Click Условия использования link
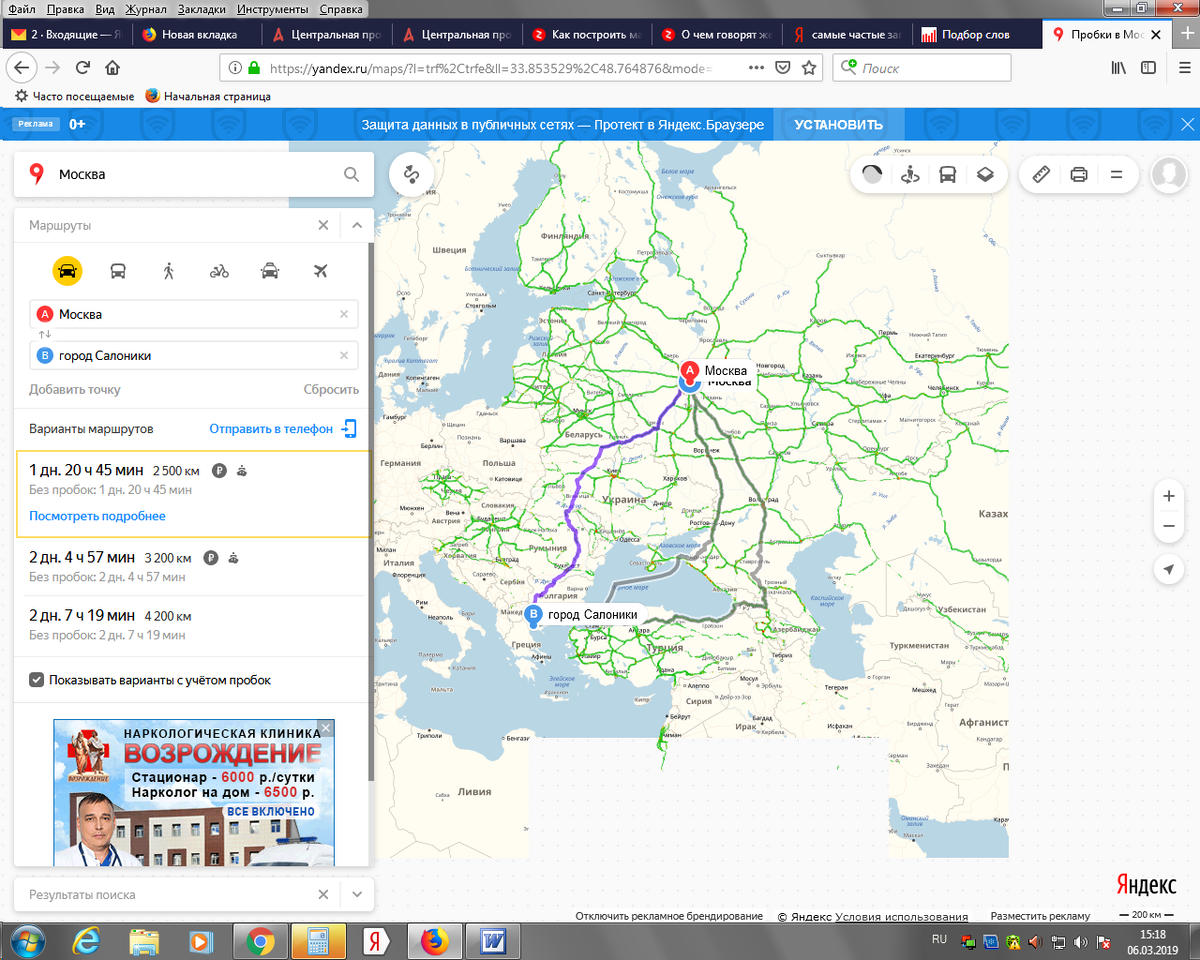The width and height of the screenshot is (1200, 960). click(901, 916)
